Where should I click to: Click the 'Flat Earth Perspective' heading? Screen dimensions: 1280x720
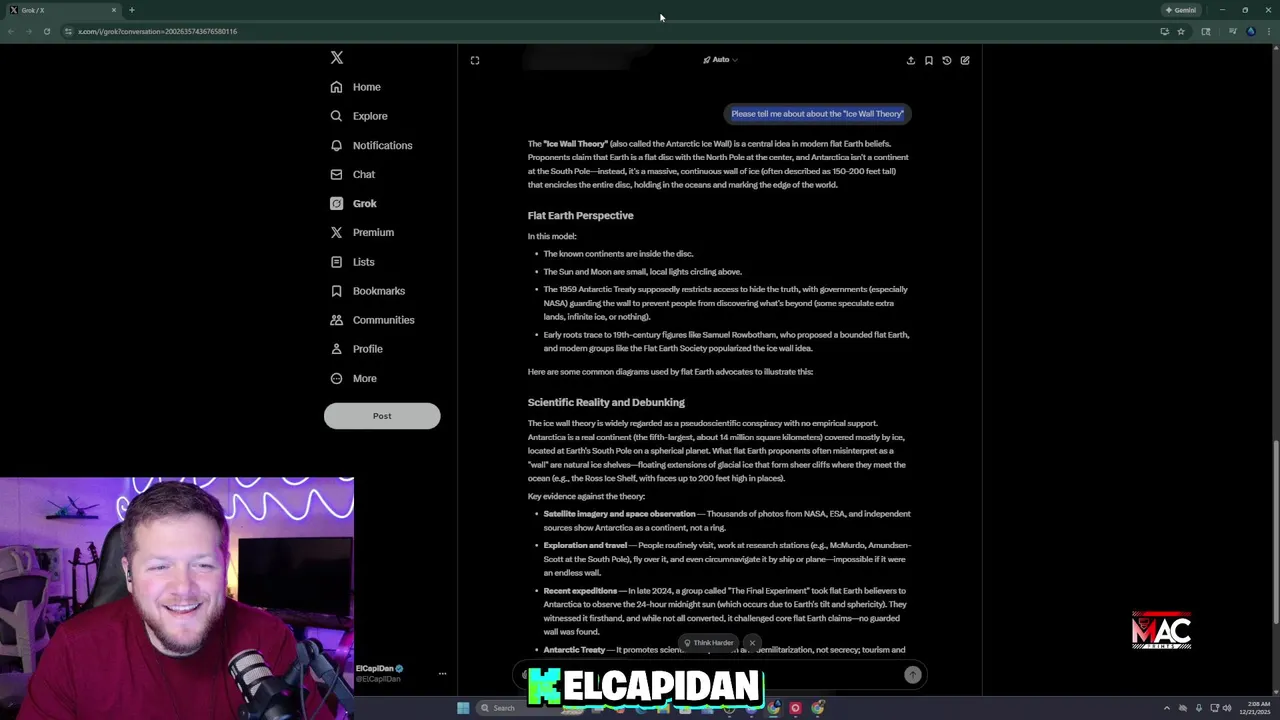pos(580,216)
